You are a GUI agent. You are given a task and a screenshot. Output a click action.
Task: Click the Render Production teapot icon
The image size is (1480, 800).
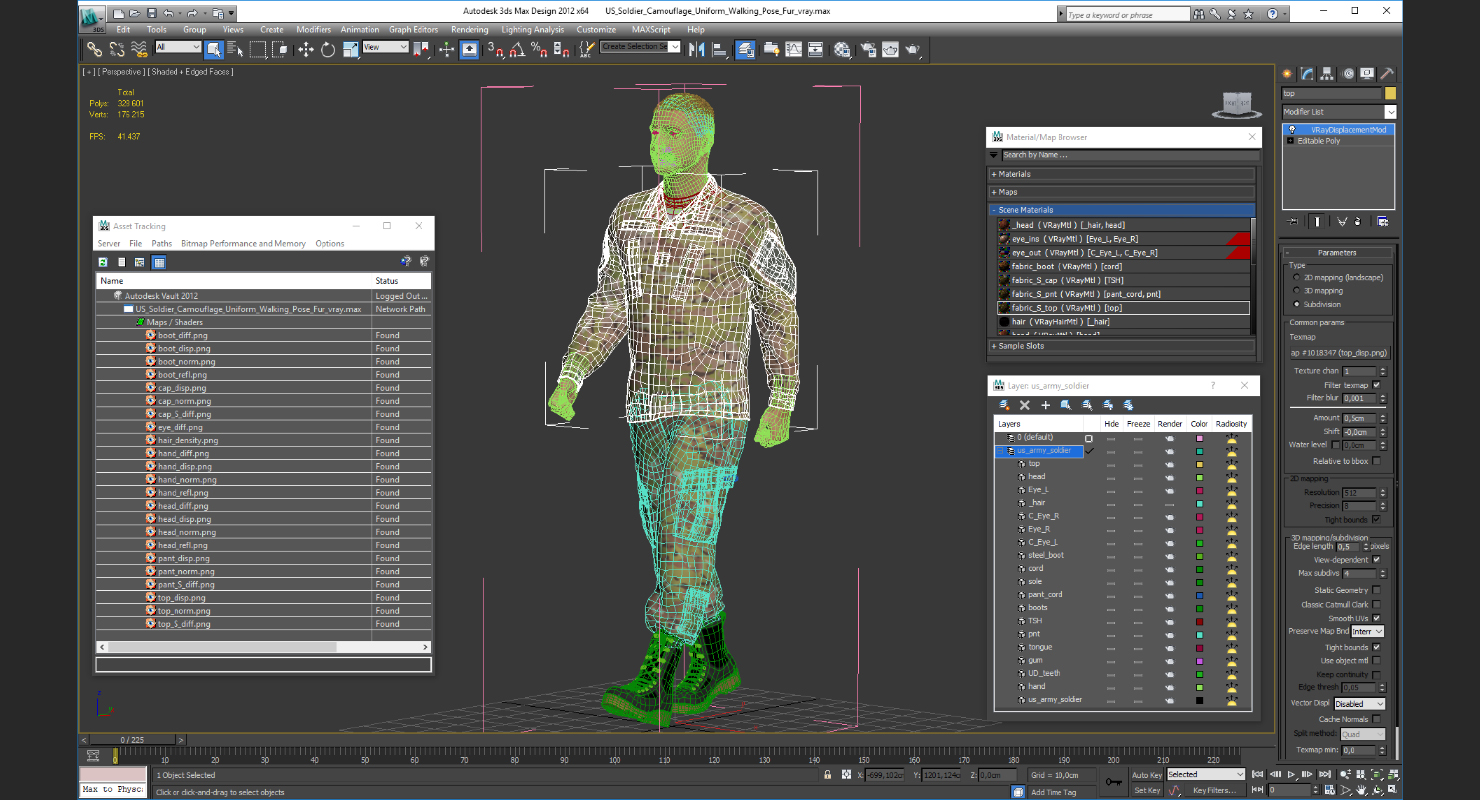[x=912, y=49]
